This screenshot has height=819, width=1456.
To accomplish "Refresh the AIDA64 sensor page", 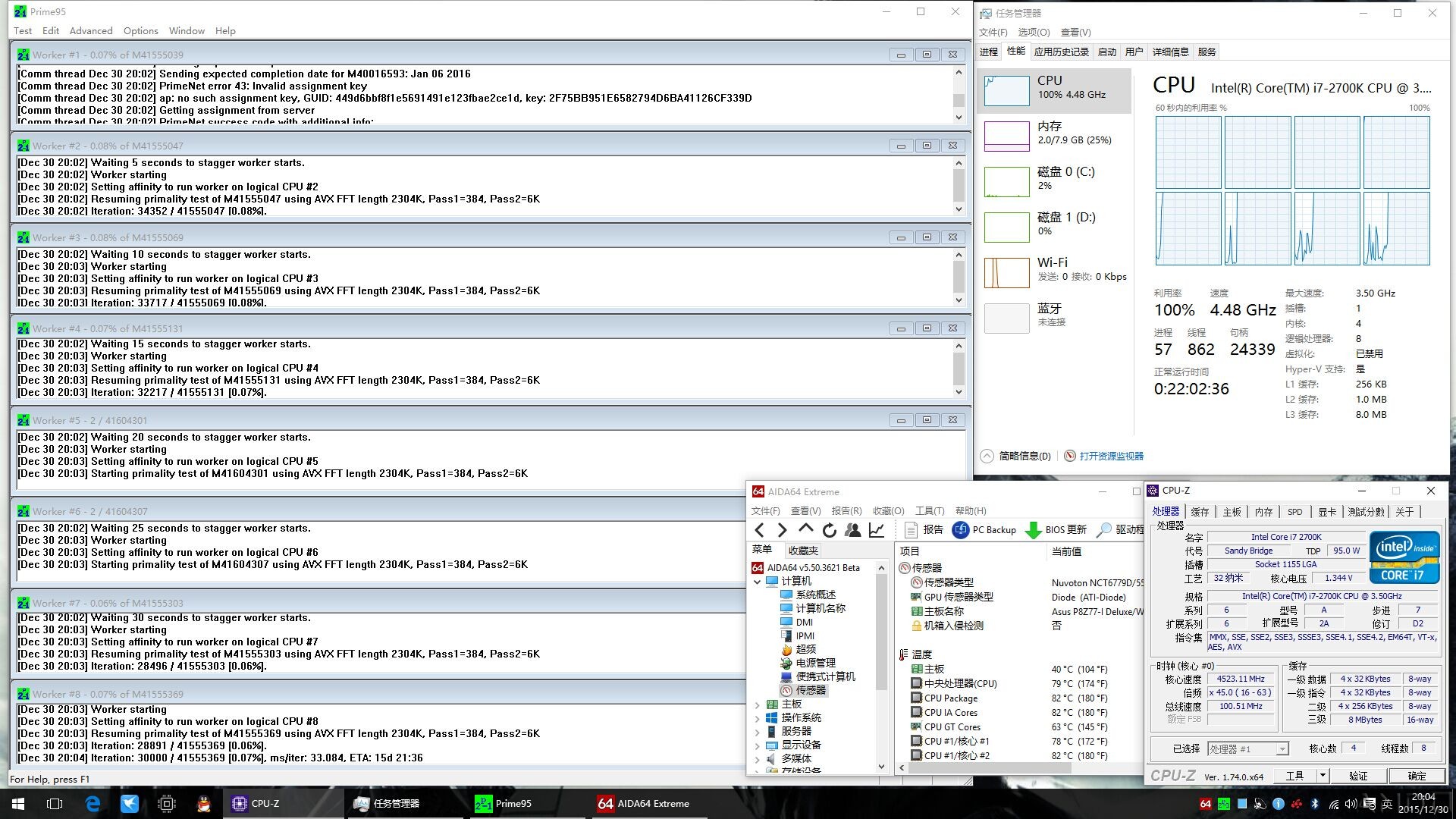I will coord(829,530).
